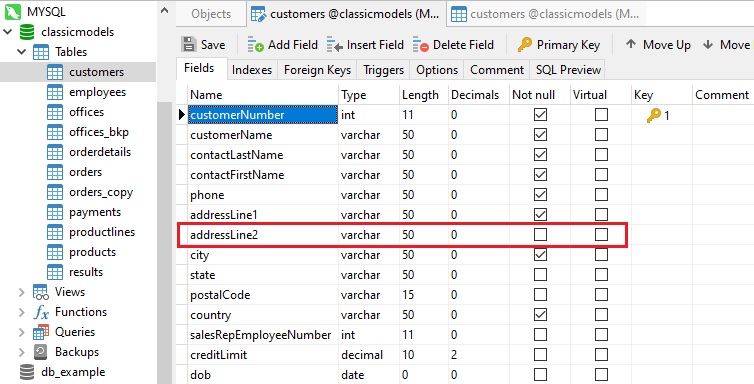Click primary key icon in customerNumber row
The height and width of the screenshot is (384, 754).
click(x=653, y=115)
